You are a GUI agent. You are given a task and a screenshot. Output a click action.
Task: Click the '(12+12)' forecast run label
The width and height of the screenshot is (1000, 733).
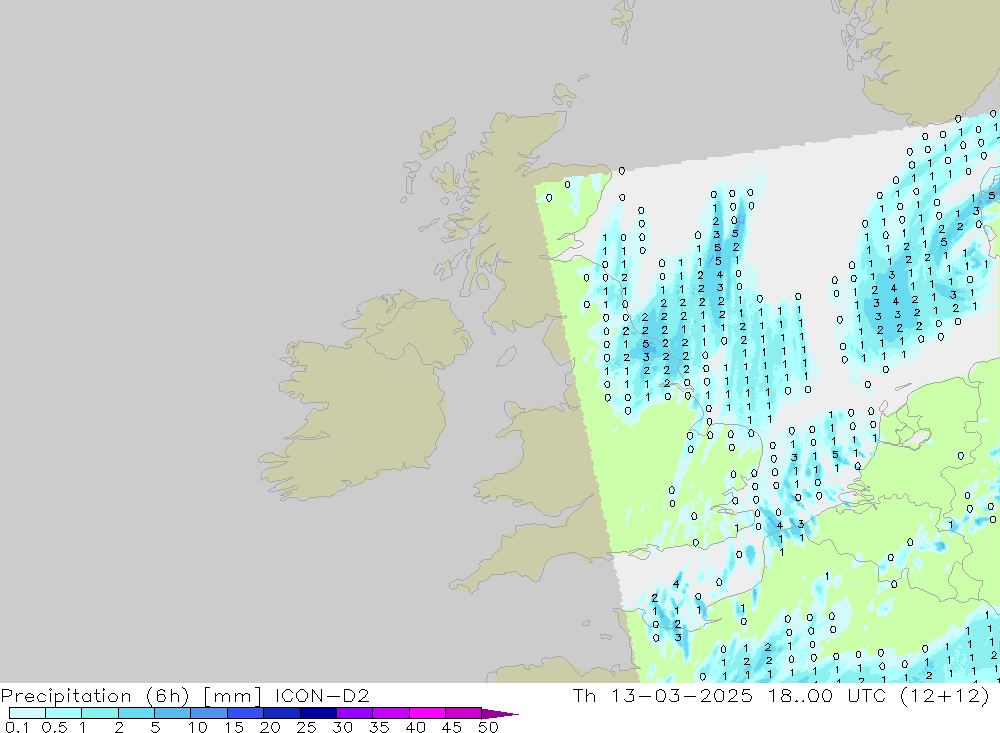[x=945, y=695]
